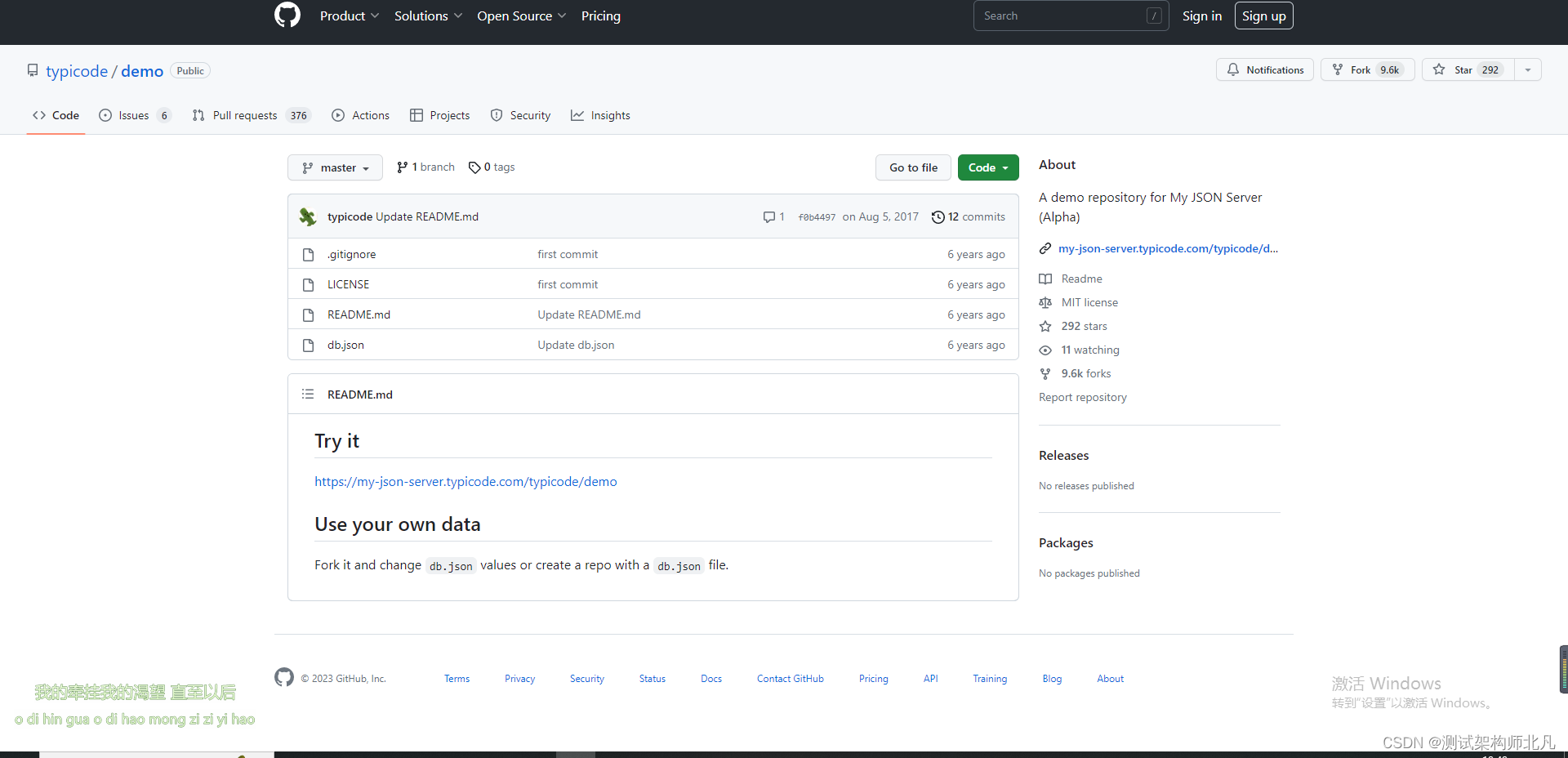This screenshot has width=1568, height=758.
Task: Click the history clock icon near commits
Action: tap(938, 216)
